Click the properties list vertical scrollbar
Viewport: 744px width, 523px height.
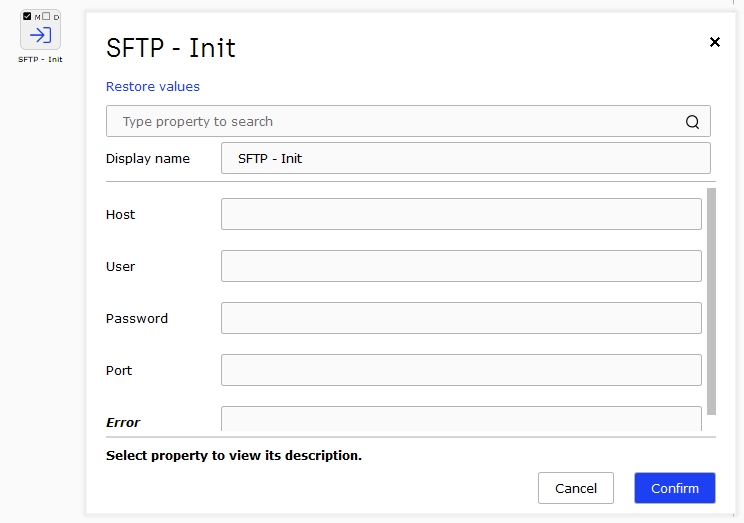coord(711,301)
